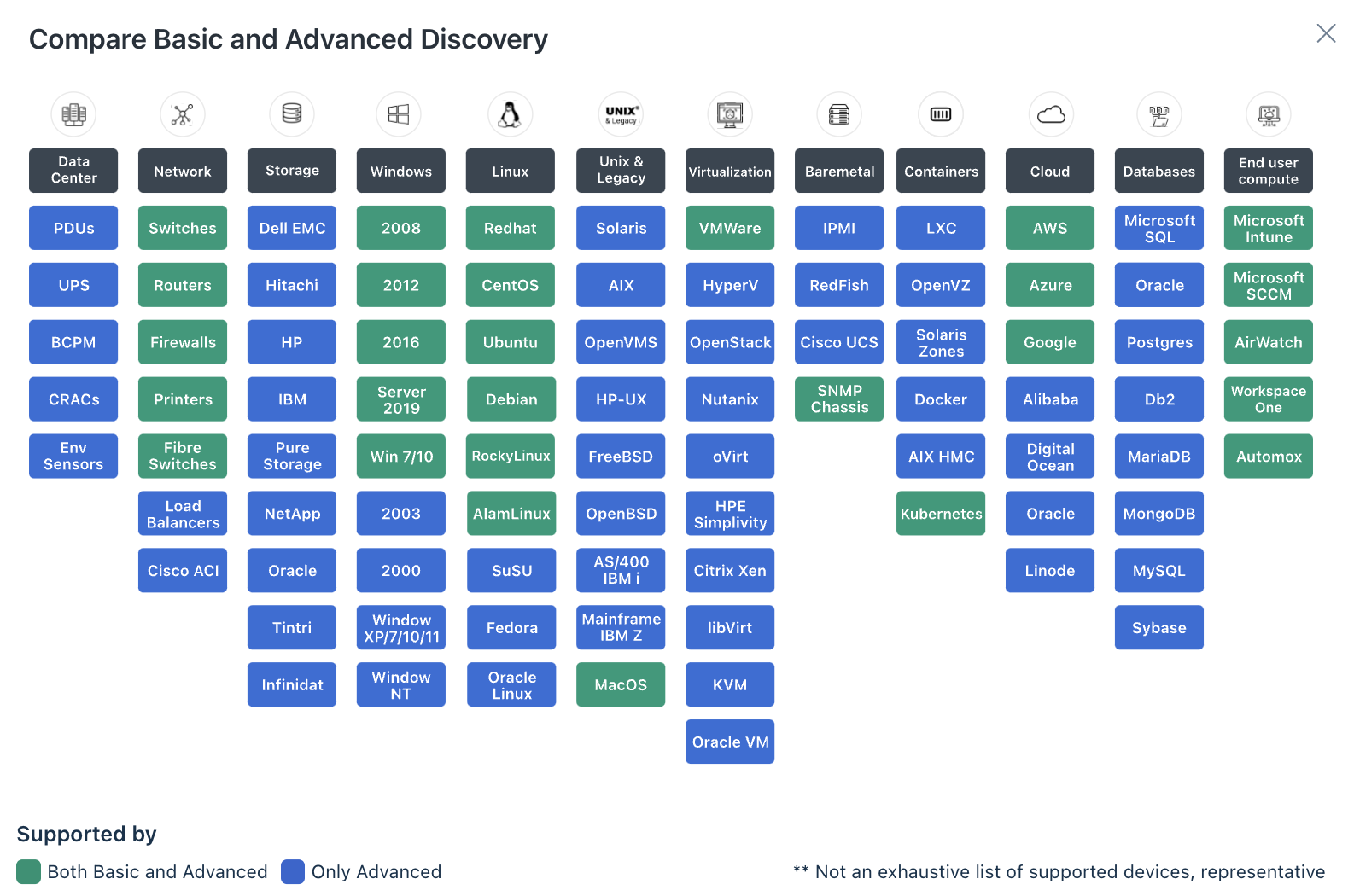Click the VMWare tile

coord(730,228)
